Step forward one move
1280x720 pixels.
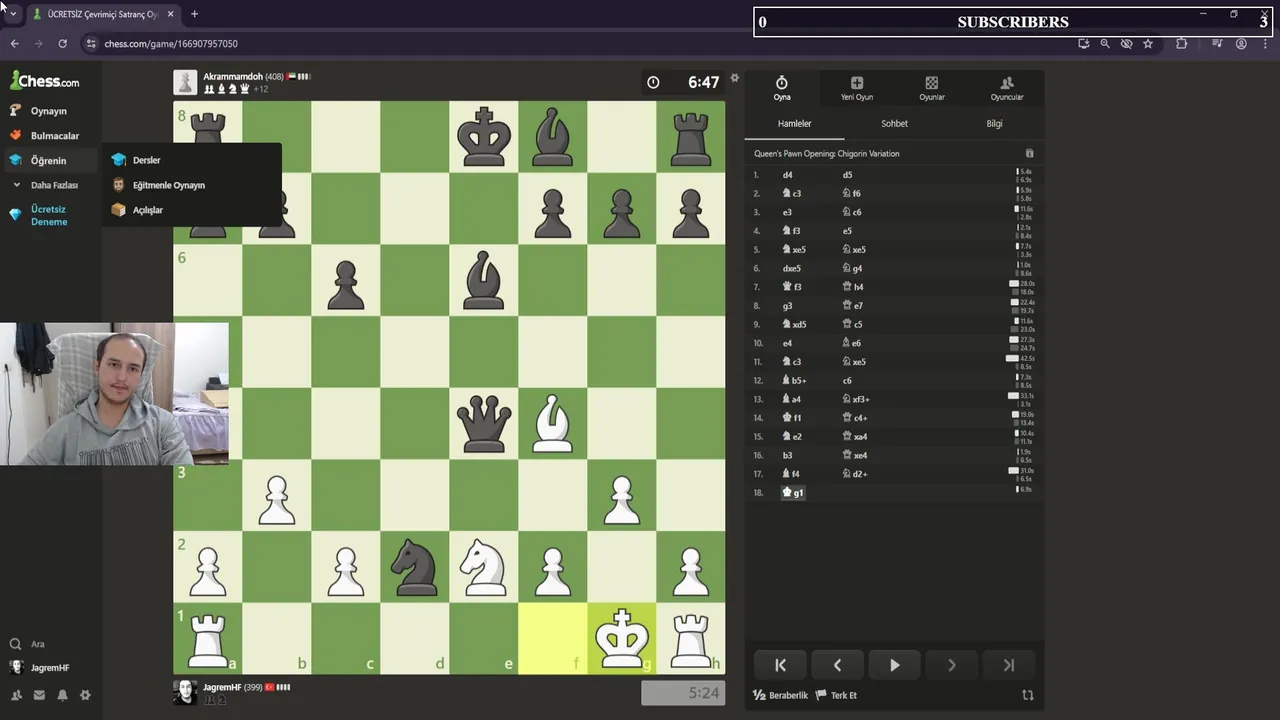[x=952, y=665]
